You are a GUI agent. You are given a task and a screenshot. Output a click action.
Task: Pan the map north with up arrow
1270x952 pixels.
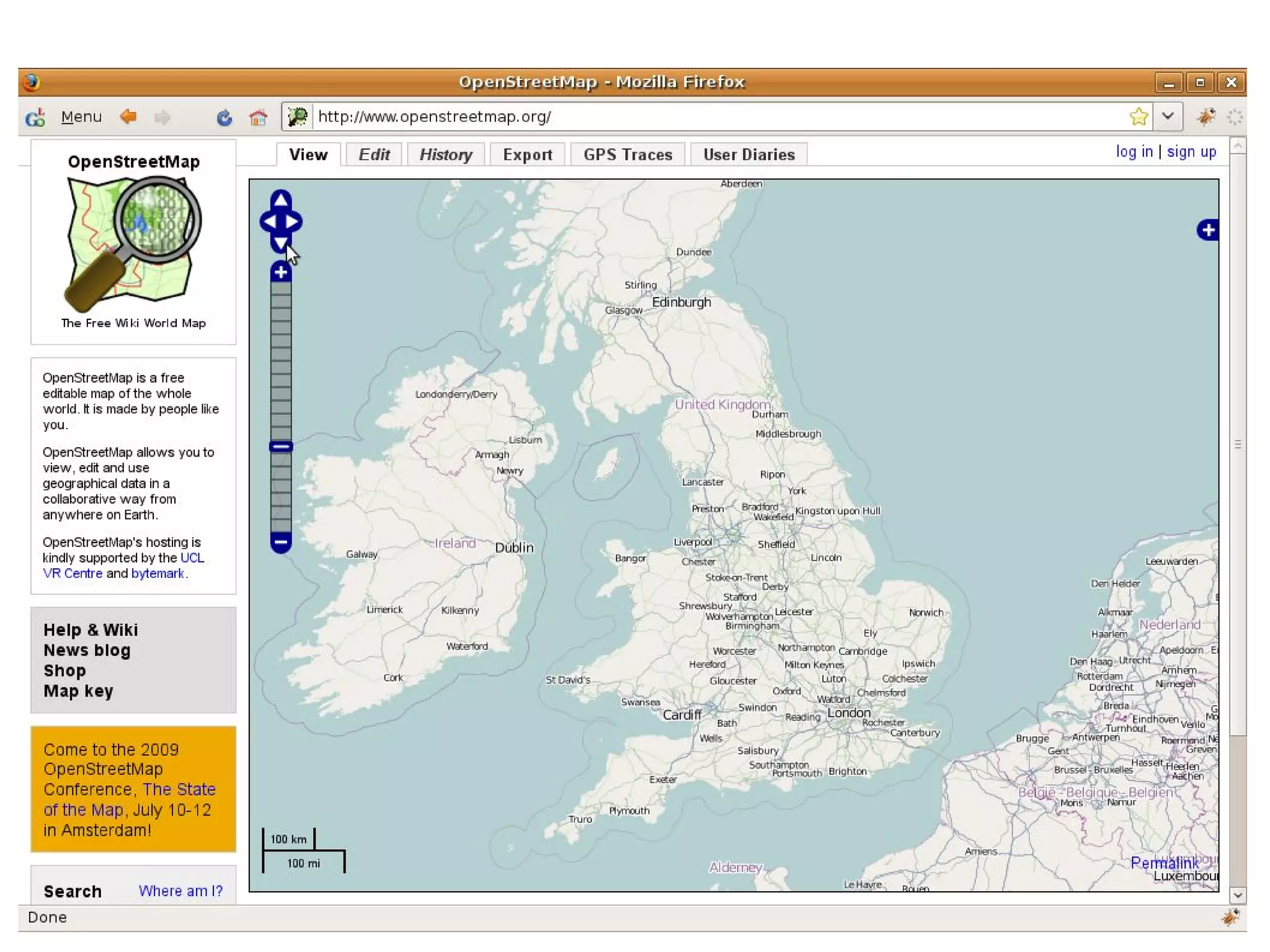point(281,199)
